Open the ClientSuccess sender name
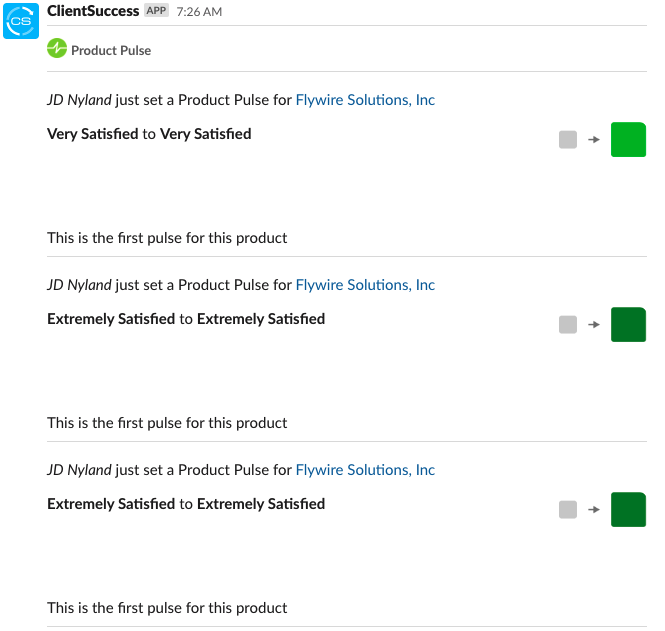The image size is (665, 631). pyautogui.click(x=93, y=11)
